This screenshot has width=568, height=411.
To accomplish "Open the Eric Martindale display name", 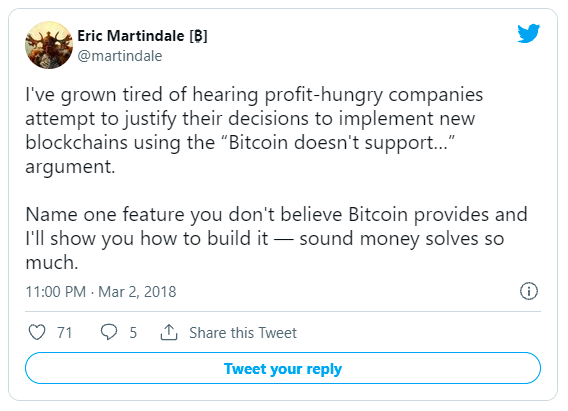I will tap(131, 36).
